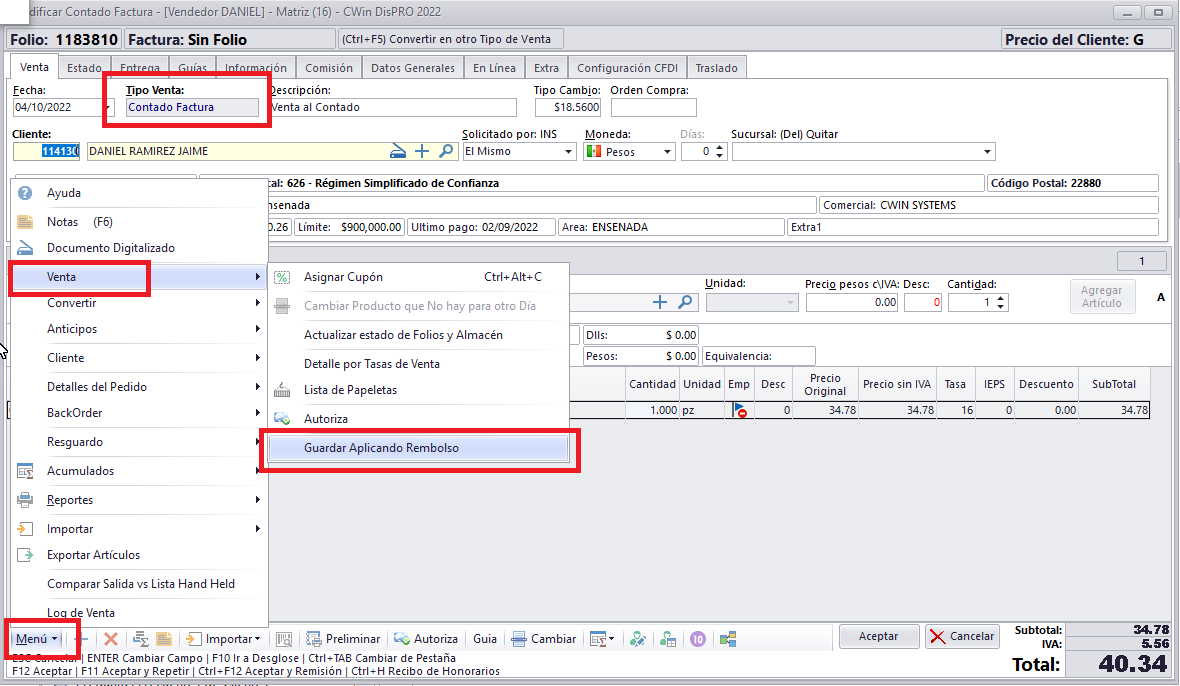Viewport: 1180px width, 686px height.
Task: Click the Preliminar toolbar button
Action: point(343,638)
